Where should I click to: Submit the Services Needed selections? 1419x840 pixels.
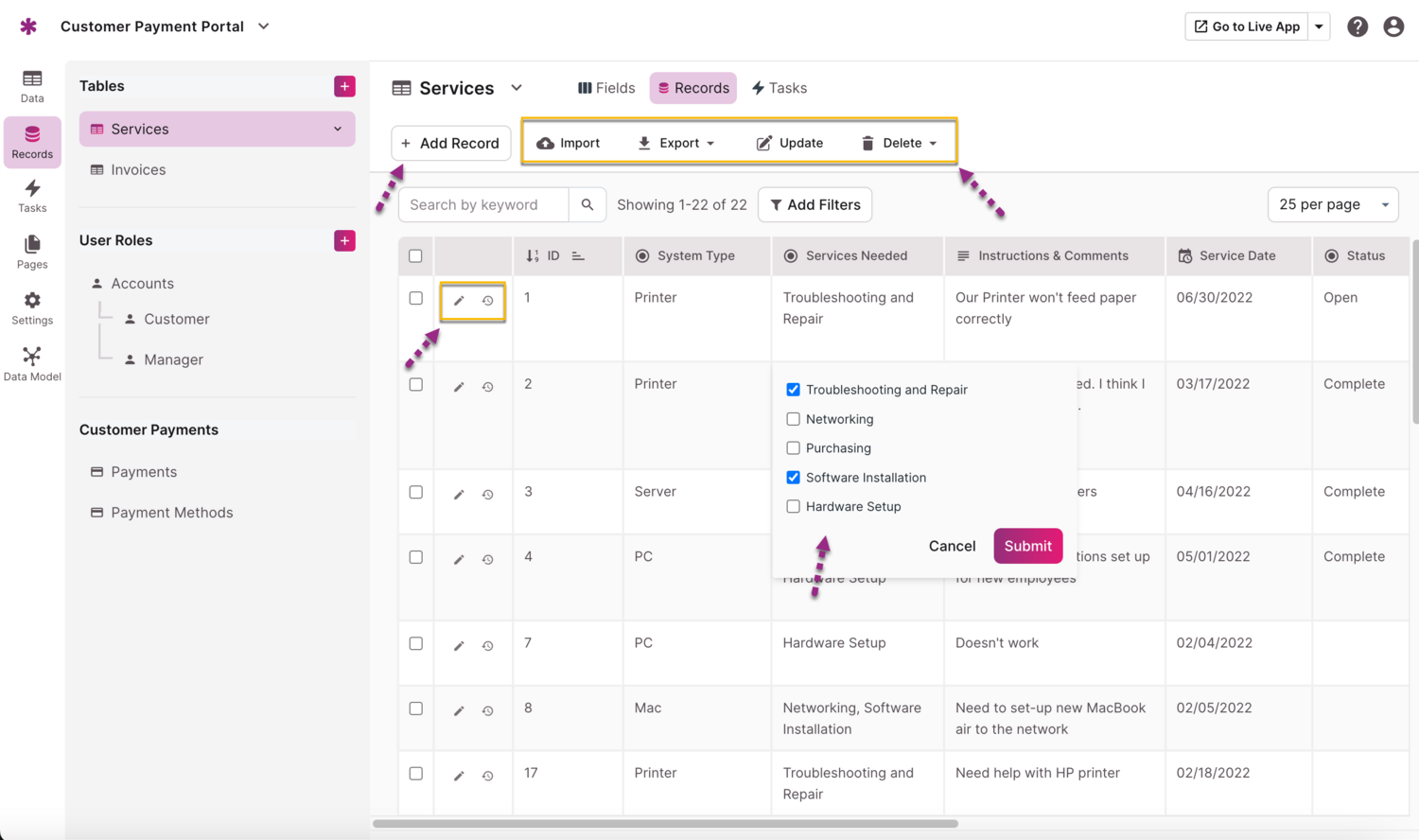point(1027,546)
